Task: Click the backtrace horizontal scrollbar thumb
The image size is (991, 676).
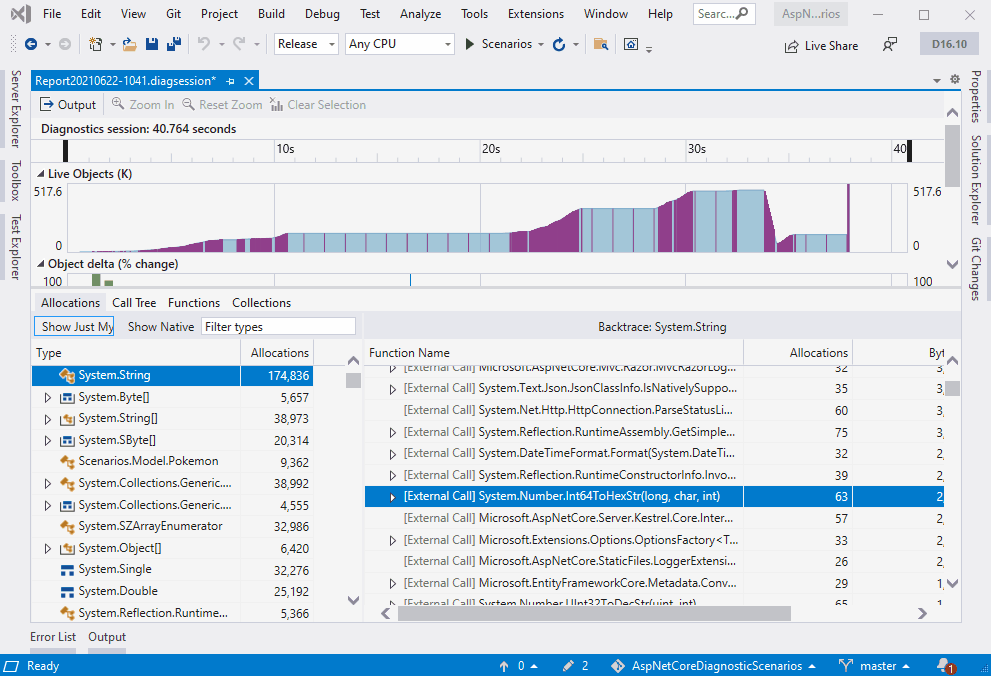Action: click(594, 613)
